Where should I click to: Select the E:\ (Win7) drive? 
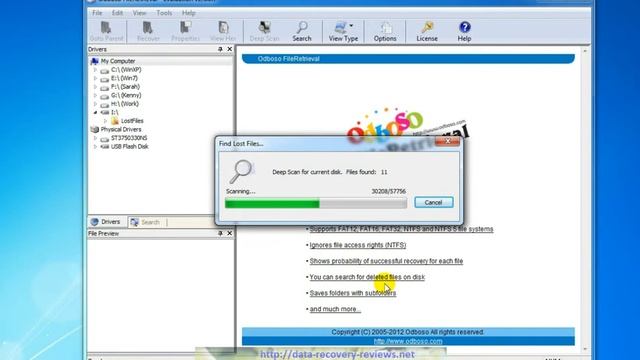[x=124, y=78]
